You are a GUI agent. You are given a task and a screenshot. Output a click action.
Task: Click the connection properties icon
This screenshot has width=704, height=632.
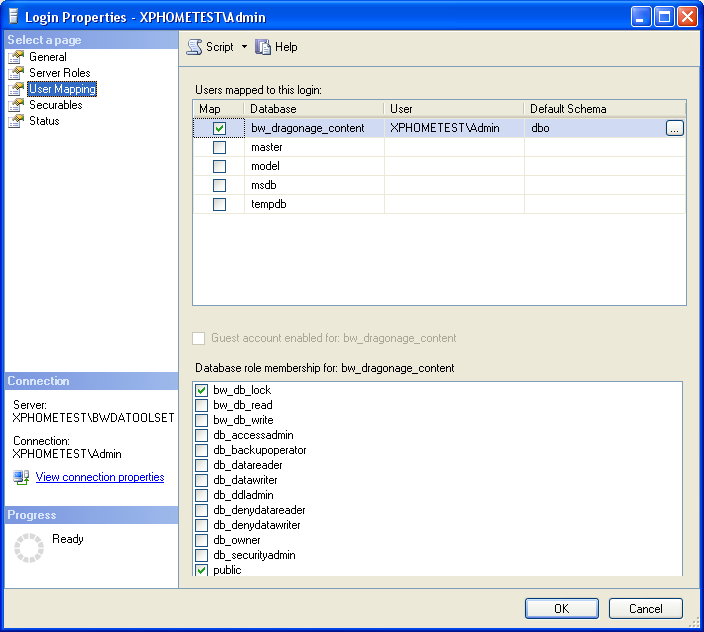click(21, 478)
